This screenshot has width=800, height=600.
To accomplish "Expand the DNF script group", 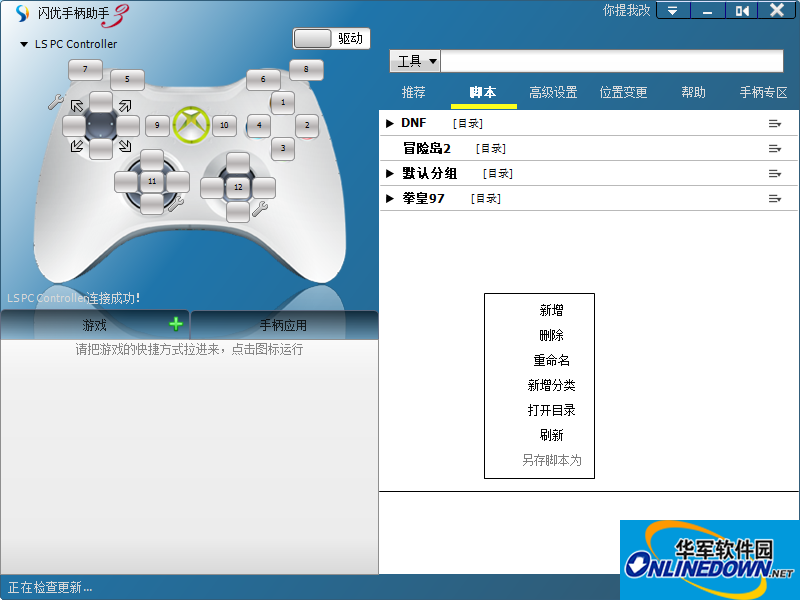I will tap(390, 123).
